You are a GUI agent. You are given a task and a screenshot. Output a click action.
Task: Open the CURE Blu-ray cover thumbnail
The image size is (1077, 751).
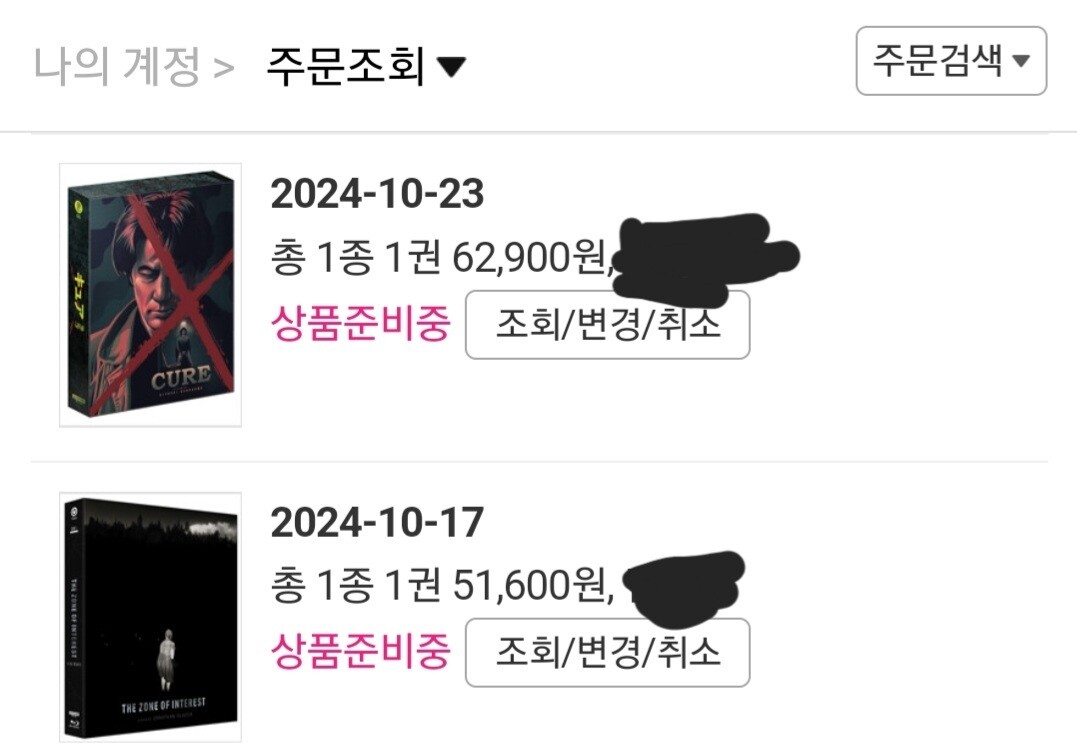click(x=150, y=295)
